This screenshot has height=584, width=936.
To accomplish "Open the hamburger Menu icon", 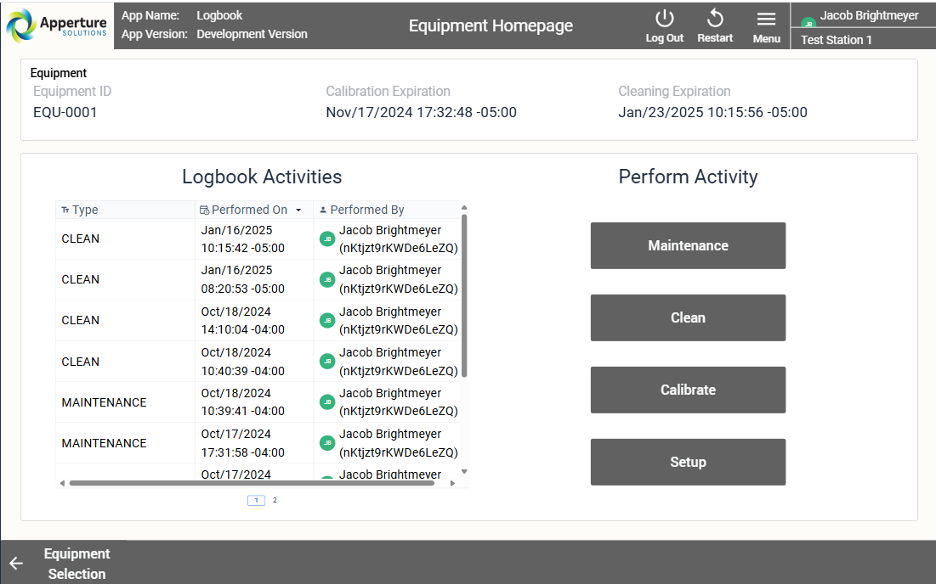I will click(766, 20).
